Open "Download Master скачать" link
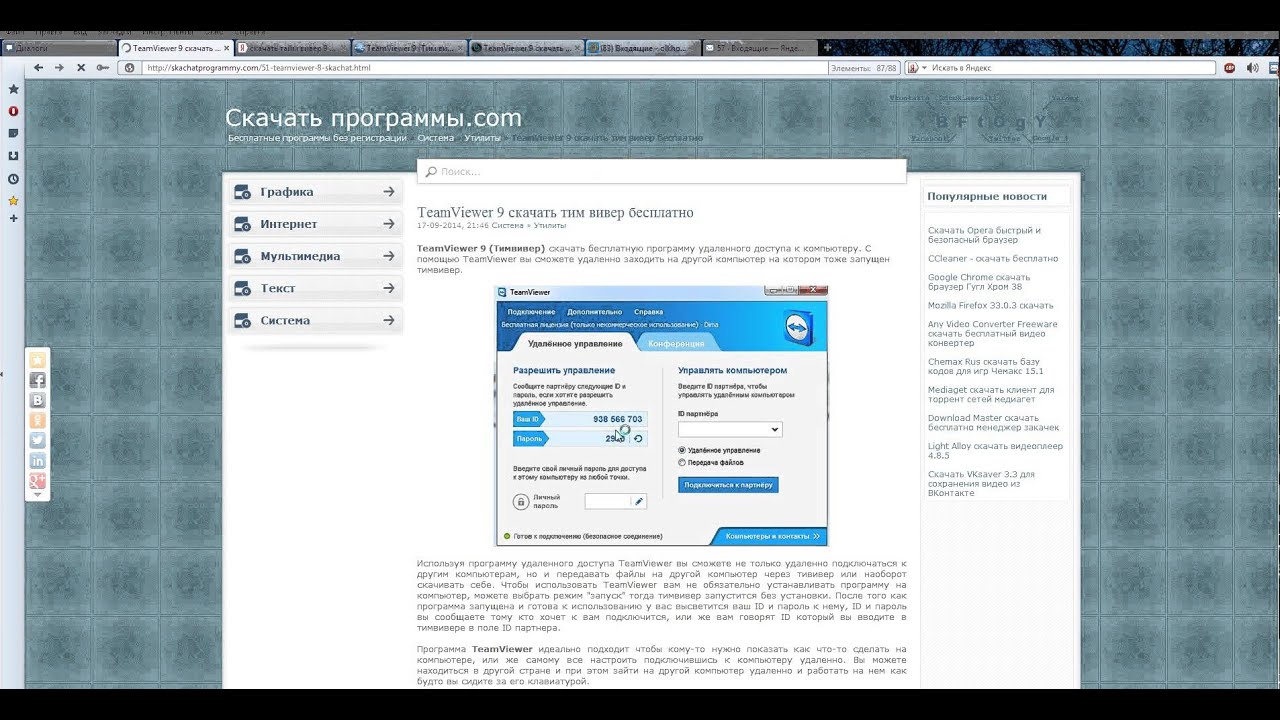This screenshot has width=1280, height=720. [x=992, y=423]
